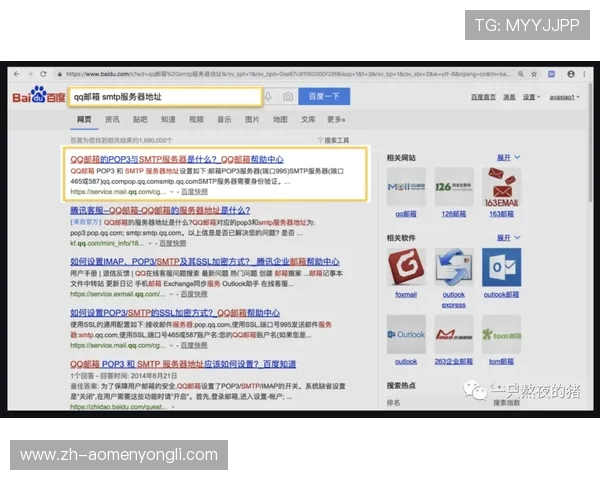Click the Outlook Express software icon
The width and height of the screenshot is (600, 480).
[x=454, y=267]
